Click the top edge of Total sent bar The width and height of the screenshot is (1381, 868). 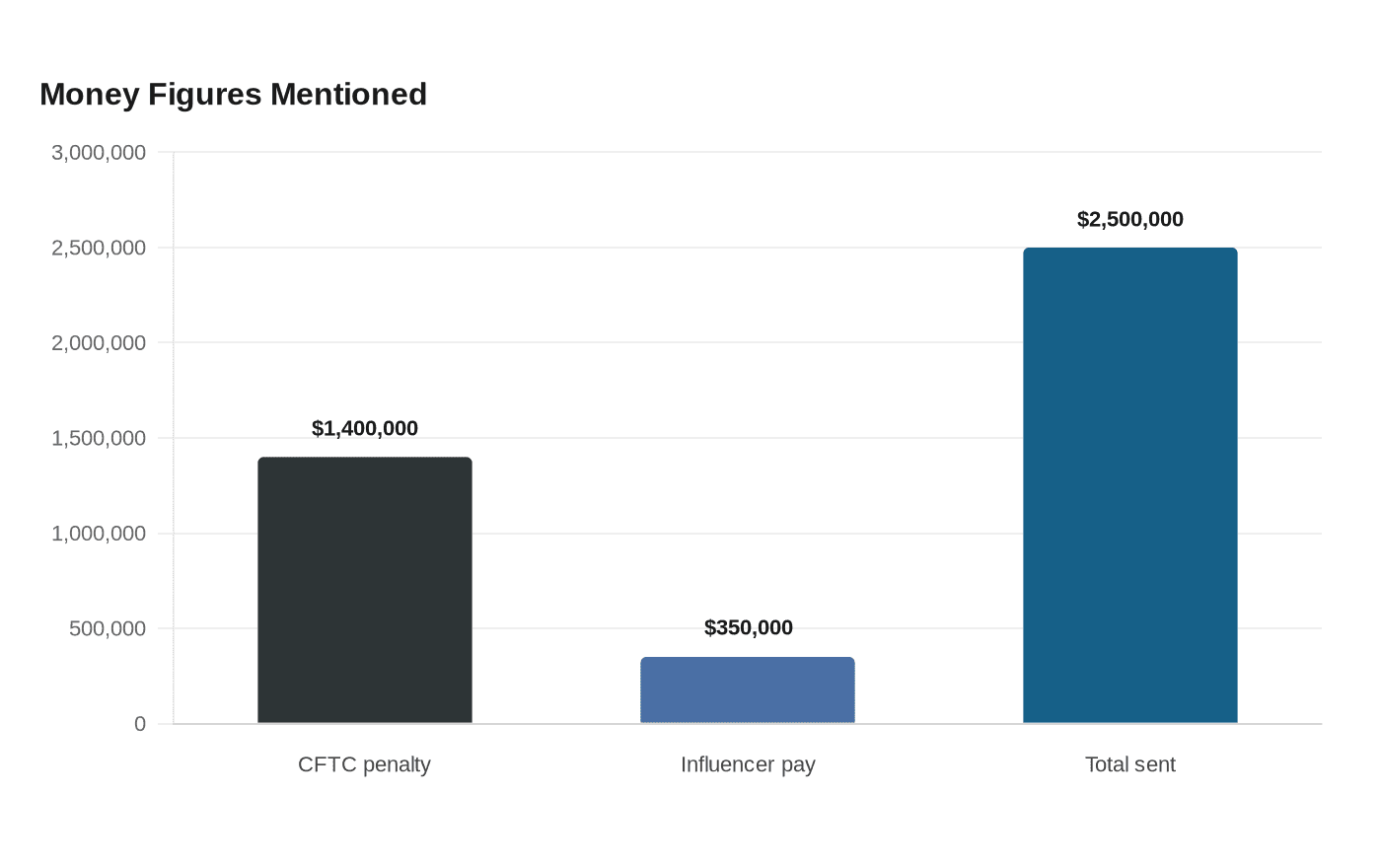(x=1130, y=249)
